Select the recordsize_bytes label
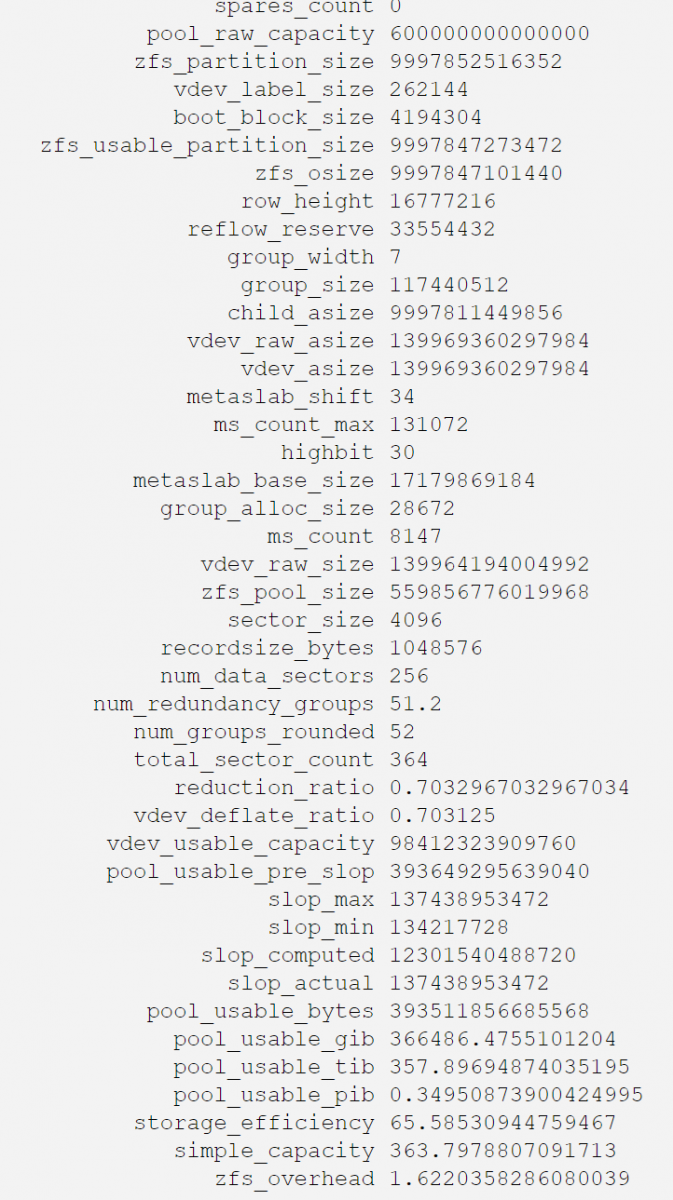This screenshot has width=673, height=1200. [268, 649]
